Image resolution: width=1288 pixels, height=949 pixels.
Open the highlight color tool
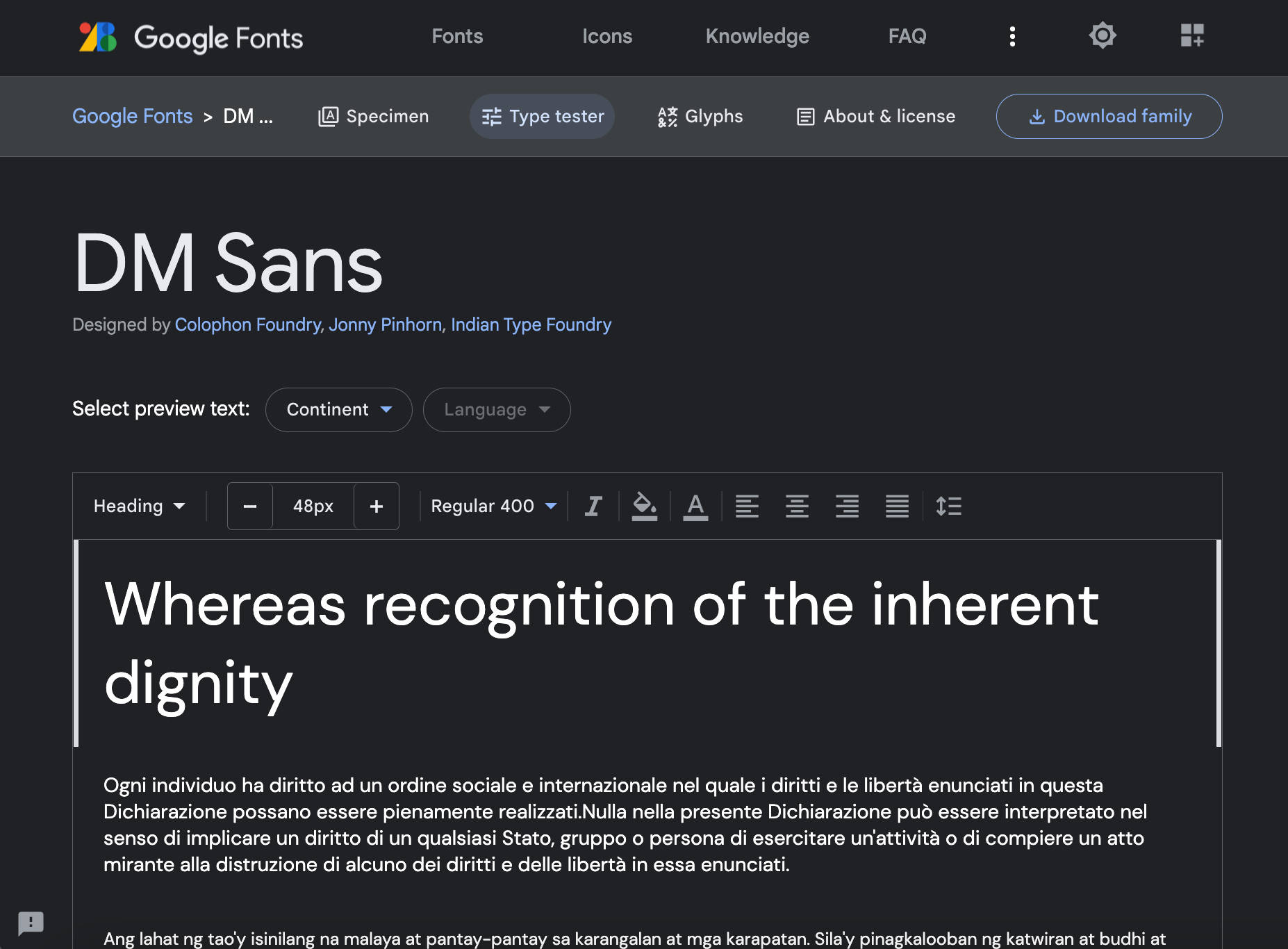click(x=644, y=506)
